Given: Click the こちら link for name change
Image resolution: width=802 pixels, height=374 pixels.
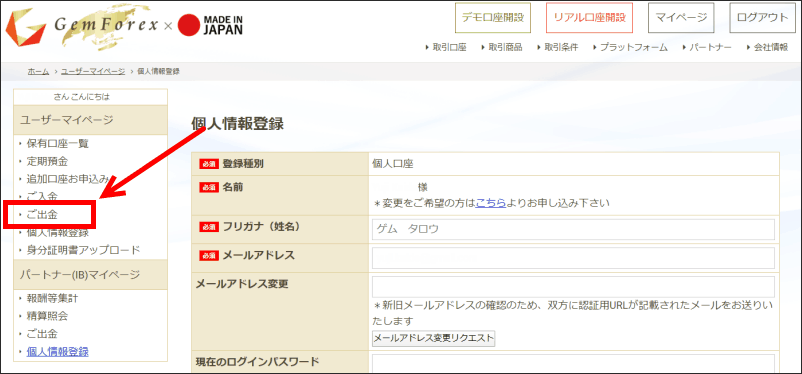Looking at the screenshot, I should point(491,203).
